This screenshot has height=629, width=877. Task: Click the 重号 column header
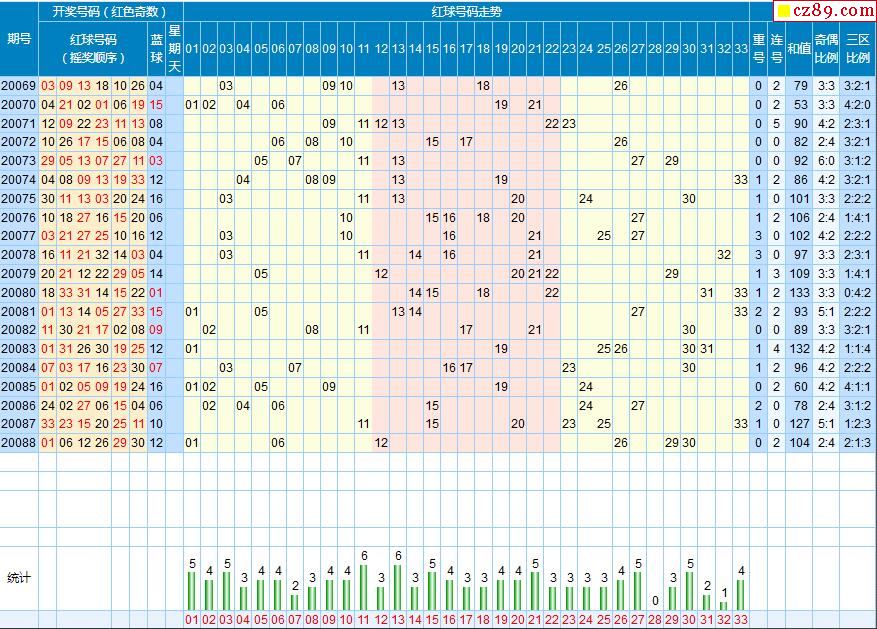[x=758, y=49]
